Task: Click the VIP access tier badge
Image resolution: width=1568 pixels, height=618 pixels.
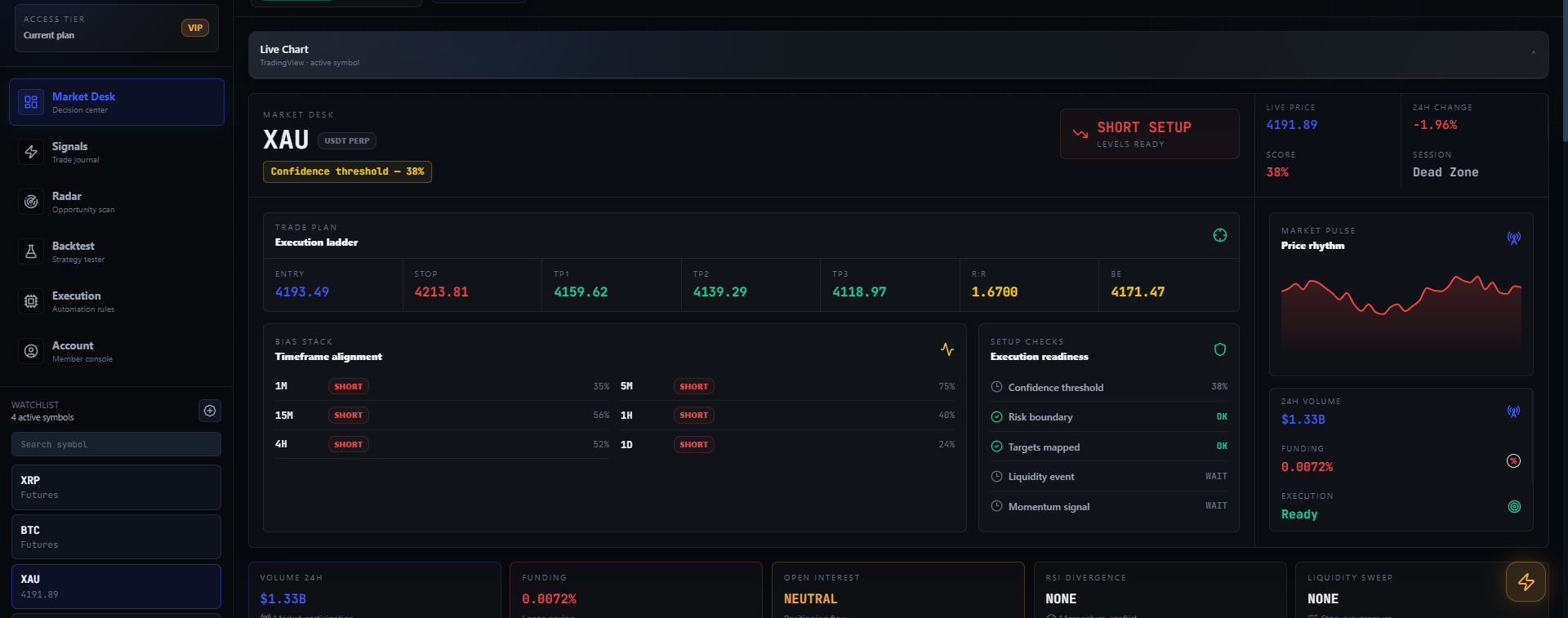Action: point(195,28)
